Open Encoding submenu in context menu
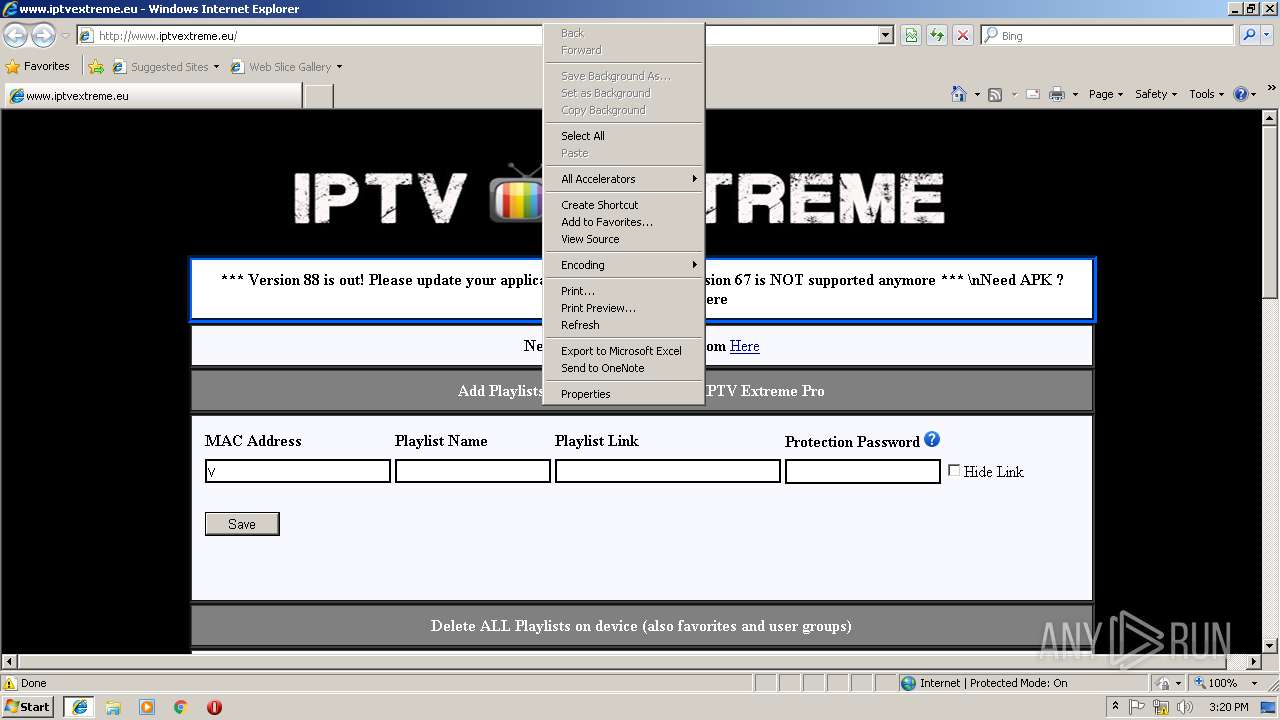Screen dimensions: 1280x720 pyautogui.click(x=623, y=265)
